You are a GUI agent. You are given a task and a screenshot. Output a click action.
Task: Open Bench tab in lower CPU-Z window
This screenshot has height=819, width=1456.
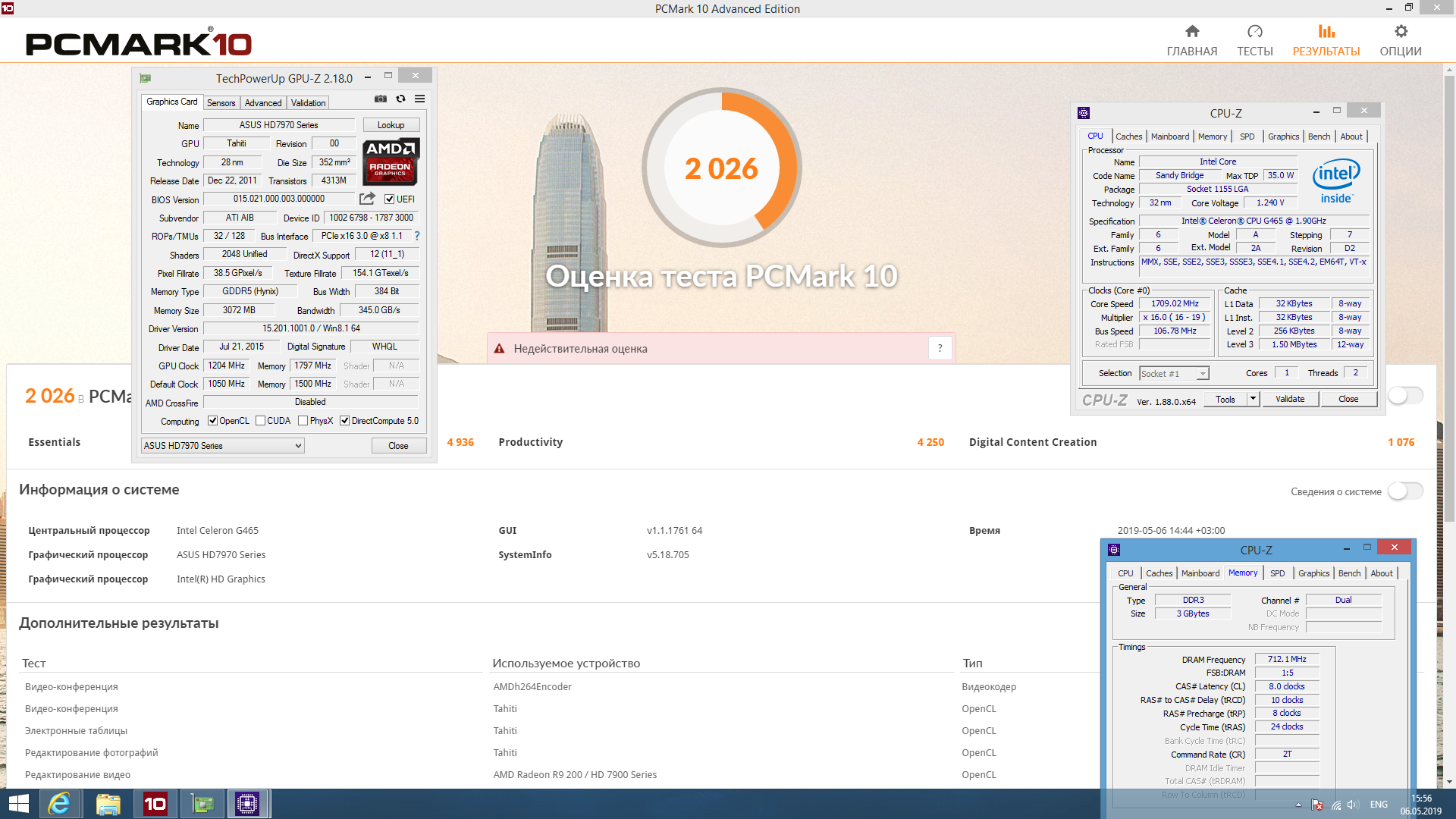click(1350, 573)
